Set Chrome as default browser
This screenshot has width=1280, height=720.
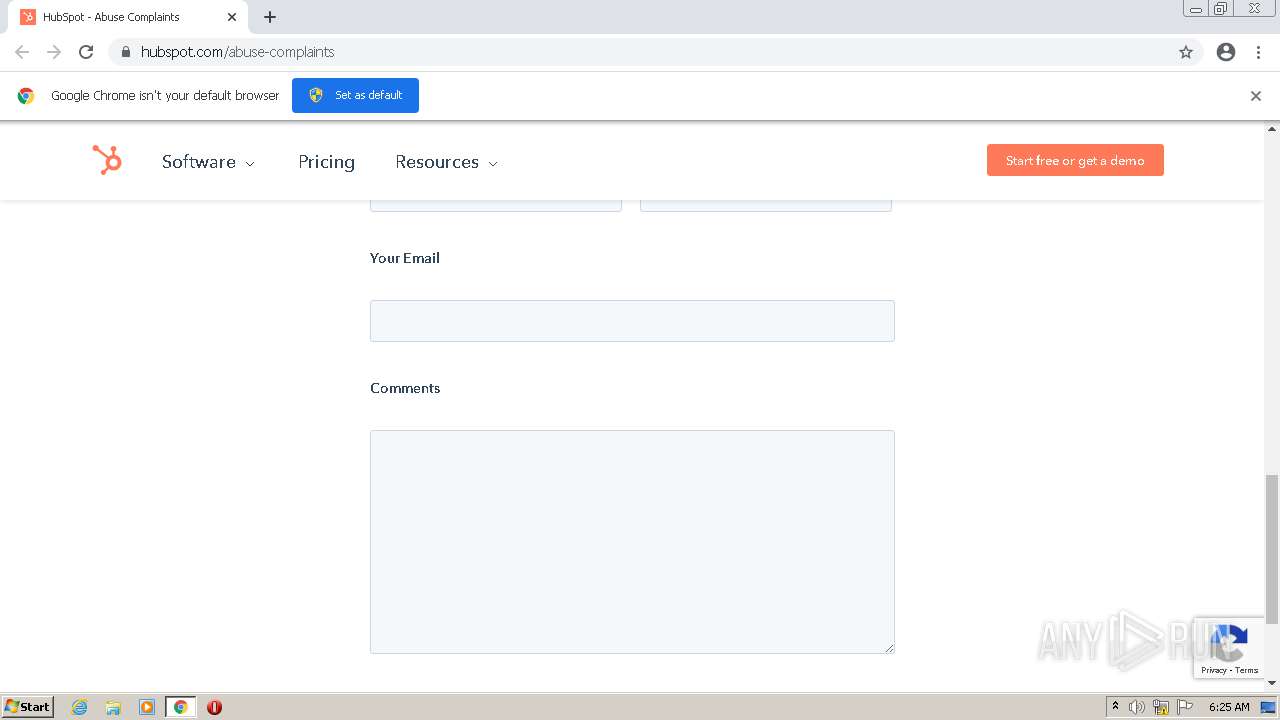point(355,95)
